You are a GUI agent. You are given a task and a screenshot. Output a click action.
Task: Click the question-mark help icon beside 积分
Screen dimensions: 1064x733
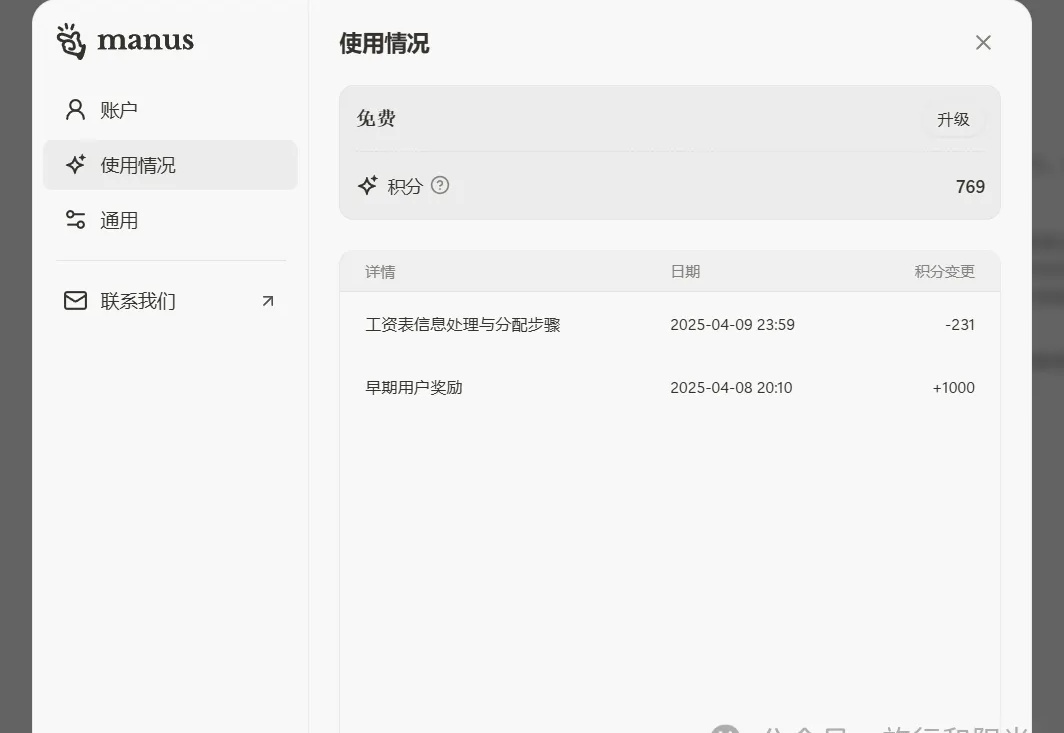[440, 185]
